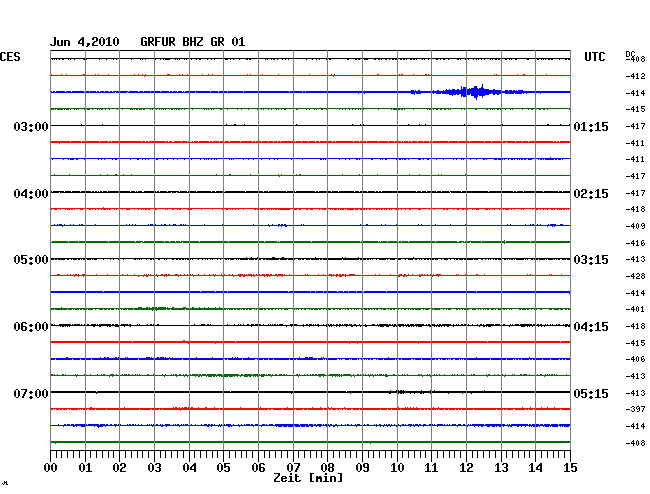Click the DC offset value "-401"
This screenshot has width=650, height=494.
point(635,309)
